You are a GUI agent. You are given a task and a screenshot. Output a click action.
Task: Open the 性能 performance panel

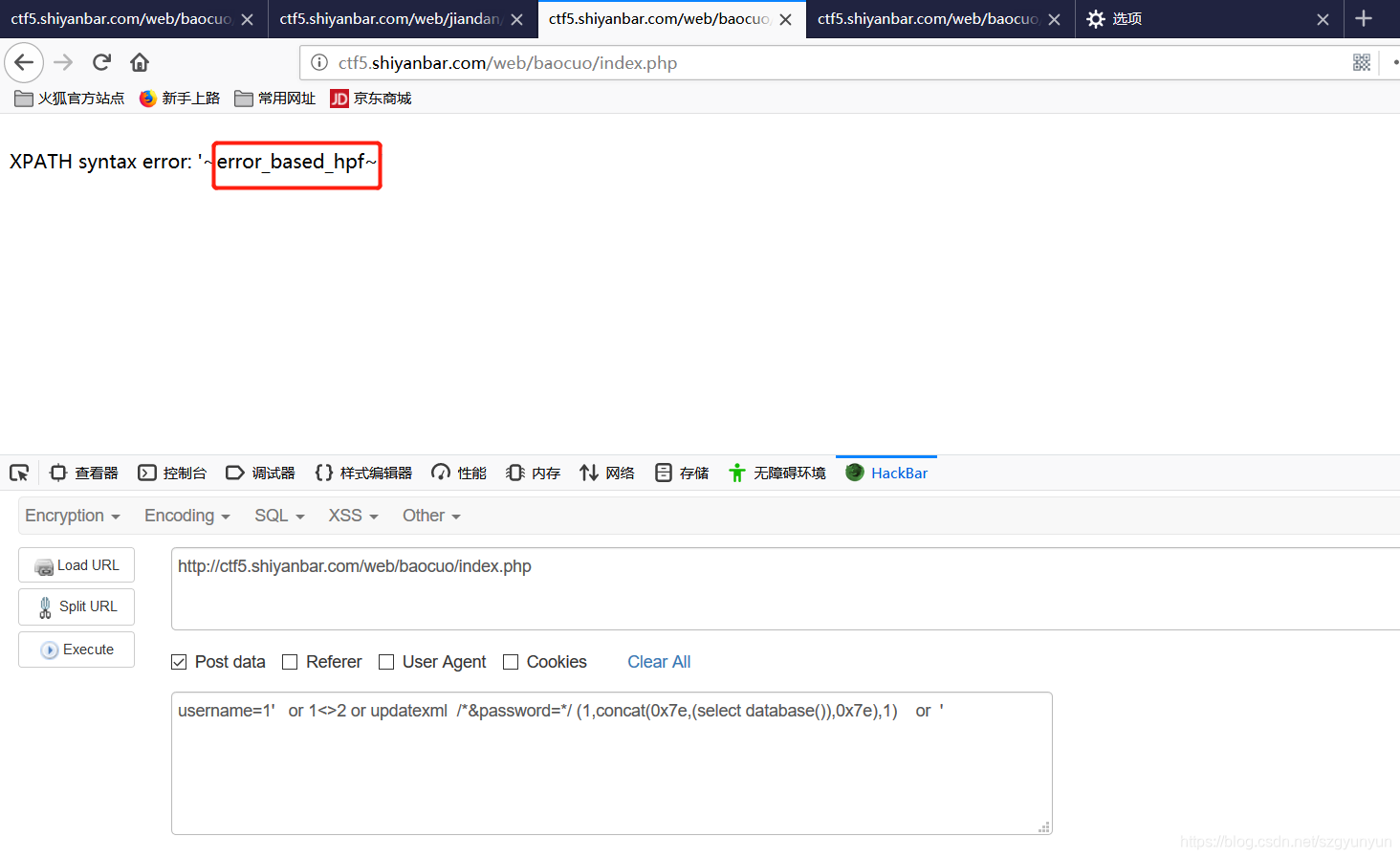pos(459,473)
